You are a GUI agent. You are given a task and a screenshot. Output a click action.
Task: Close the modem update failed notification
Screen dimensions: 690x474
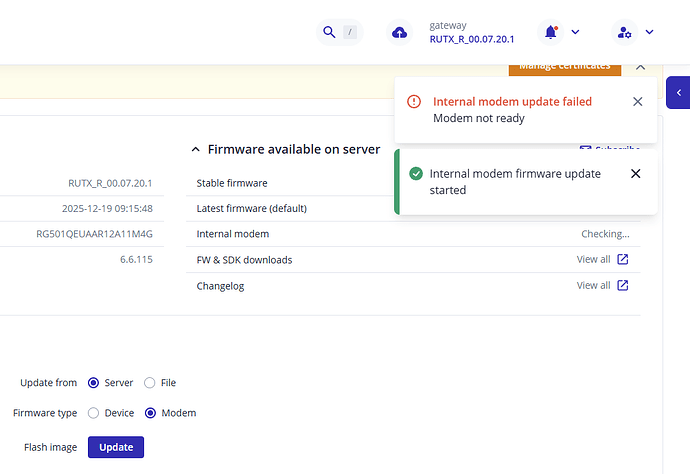click(638, 101)
